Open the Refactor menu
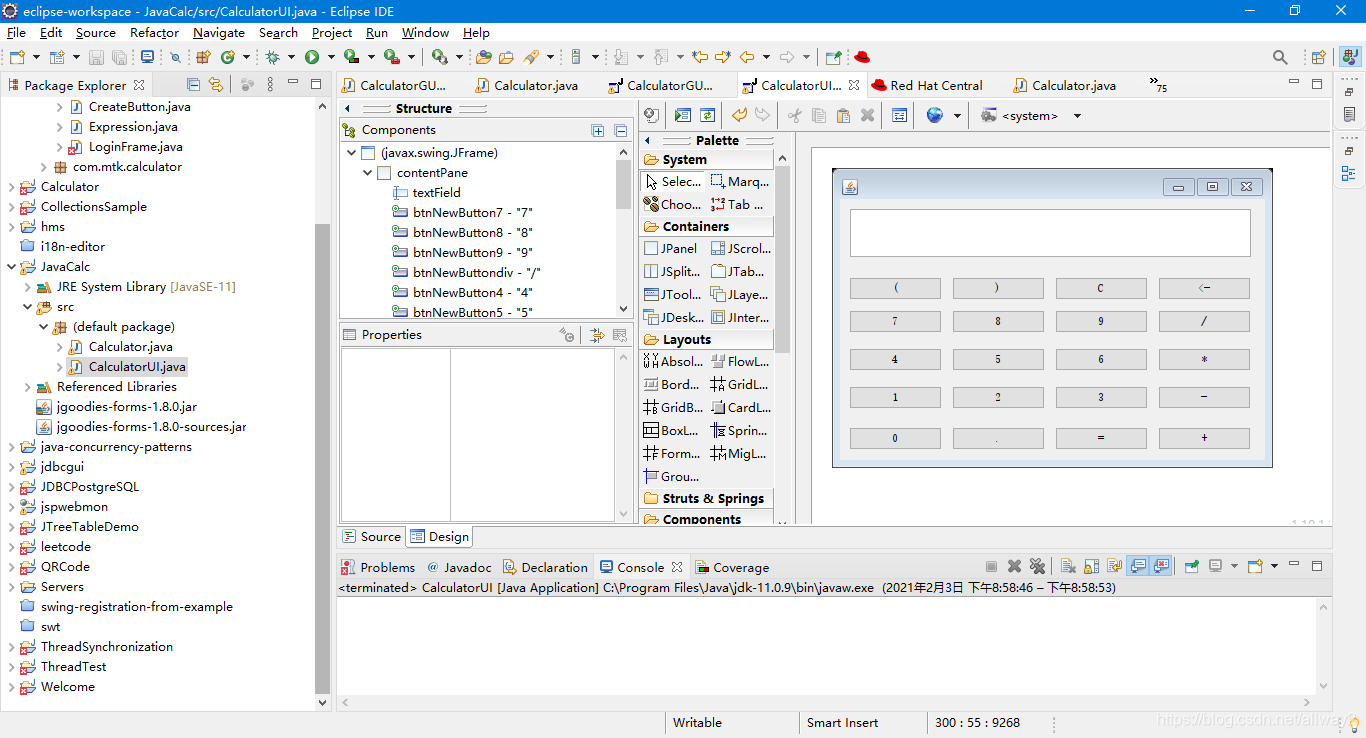The height and width of the screenshot is (738, 1366). 154,32
